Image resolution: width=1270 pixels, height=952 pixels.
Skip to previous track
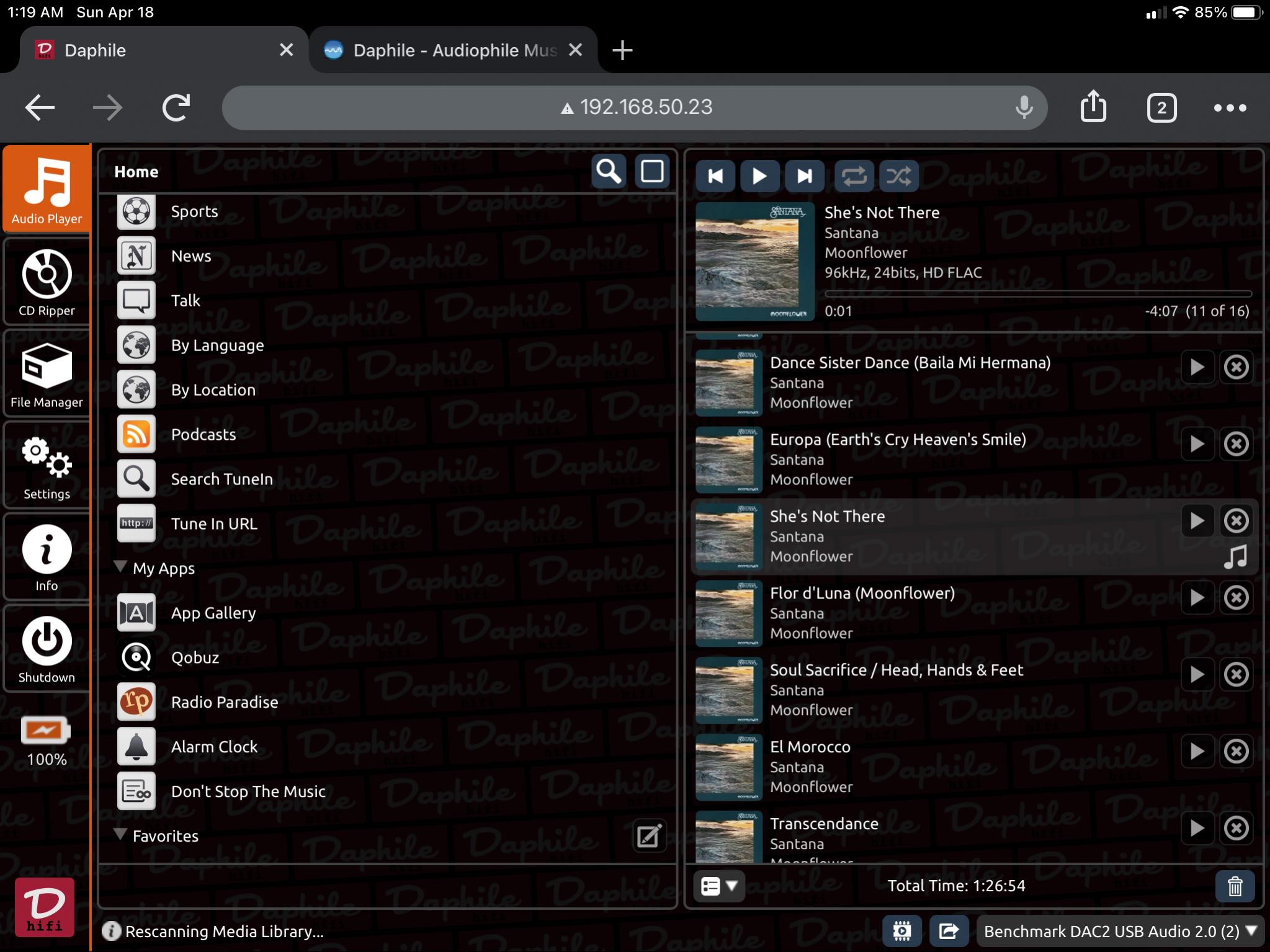[x=715, y=177]
